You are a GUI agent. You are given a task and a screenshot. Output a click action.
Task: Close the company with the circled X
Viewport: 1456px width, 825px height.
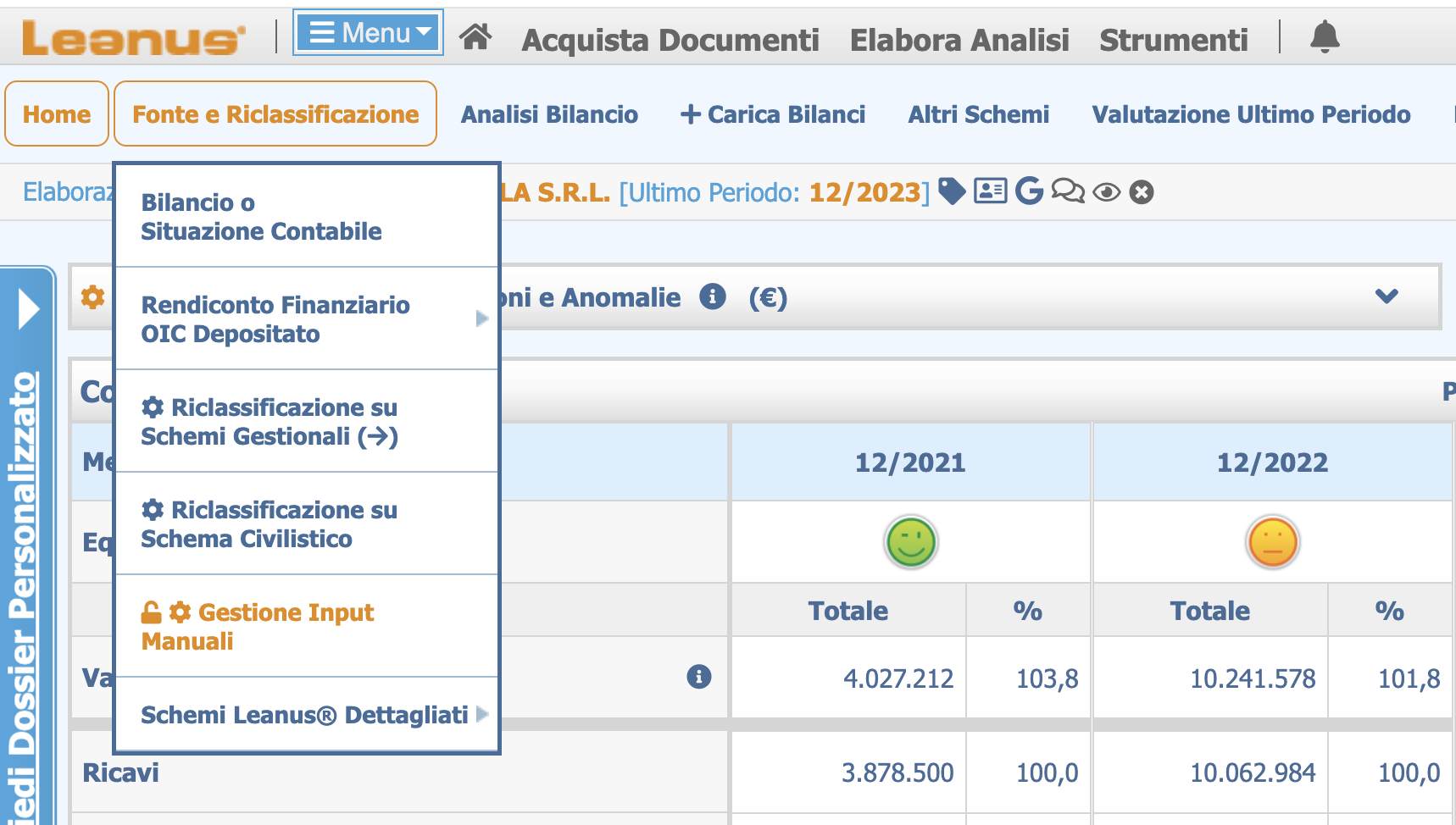point(1142,192)
